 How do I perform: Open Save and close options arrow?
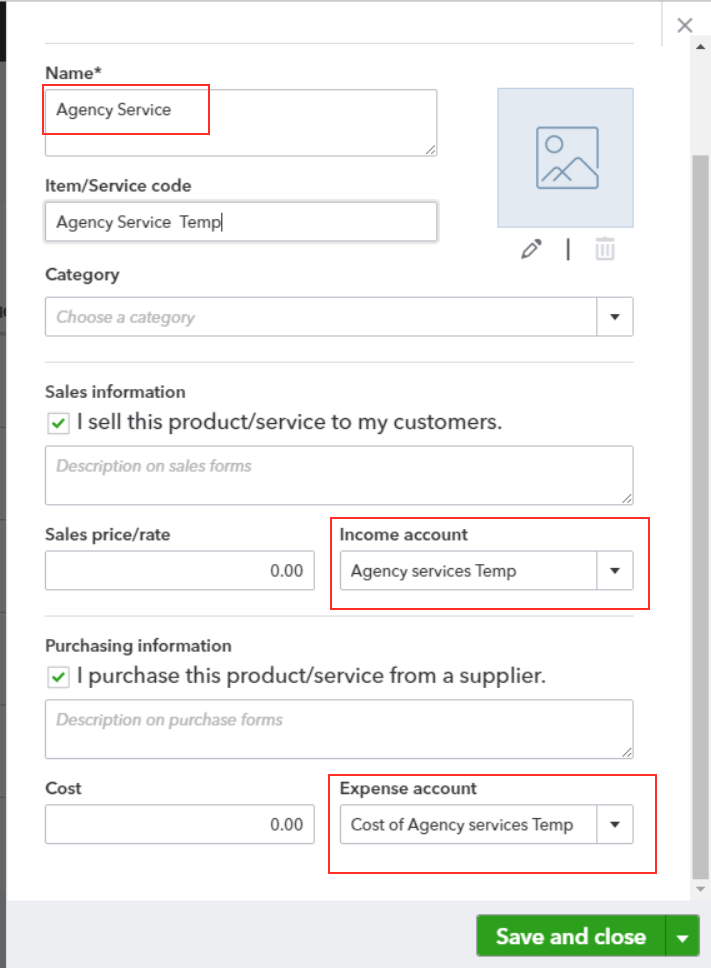click(682, 937)
